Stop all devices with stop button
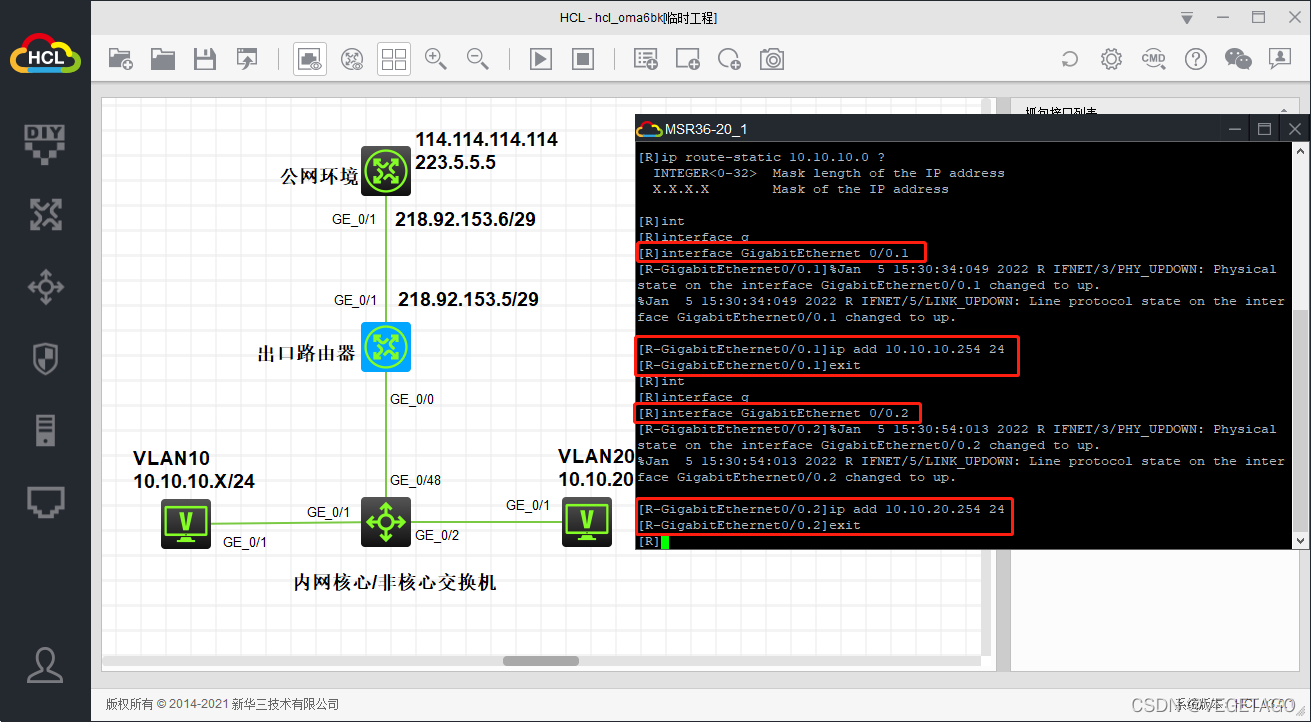Viewport: 1311px width, 722px height. pyautogui.click(x=583, y=60)
